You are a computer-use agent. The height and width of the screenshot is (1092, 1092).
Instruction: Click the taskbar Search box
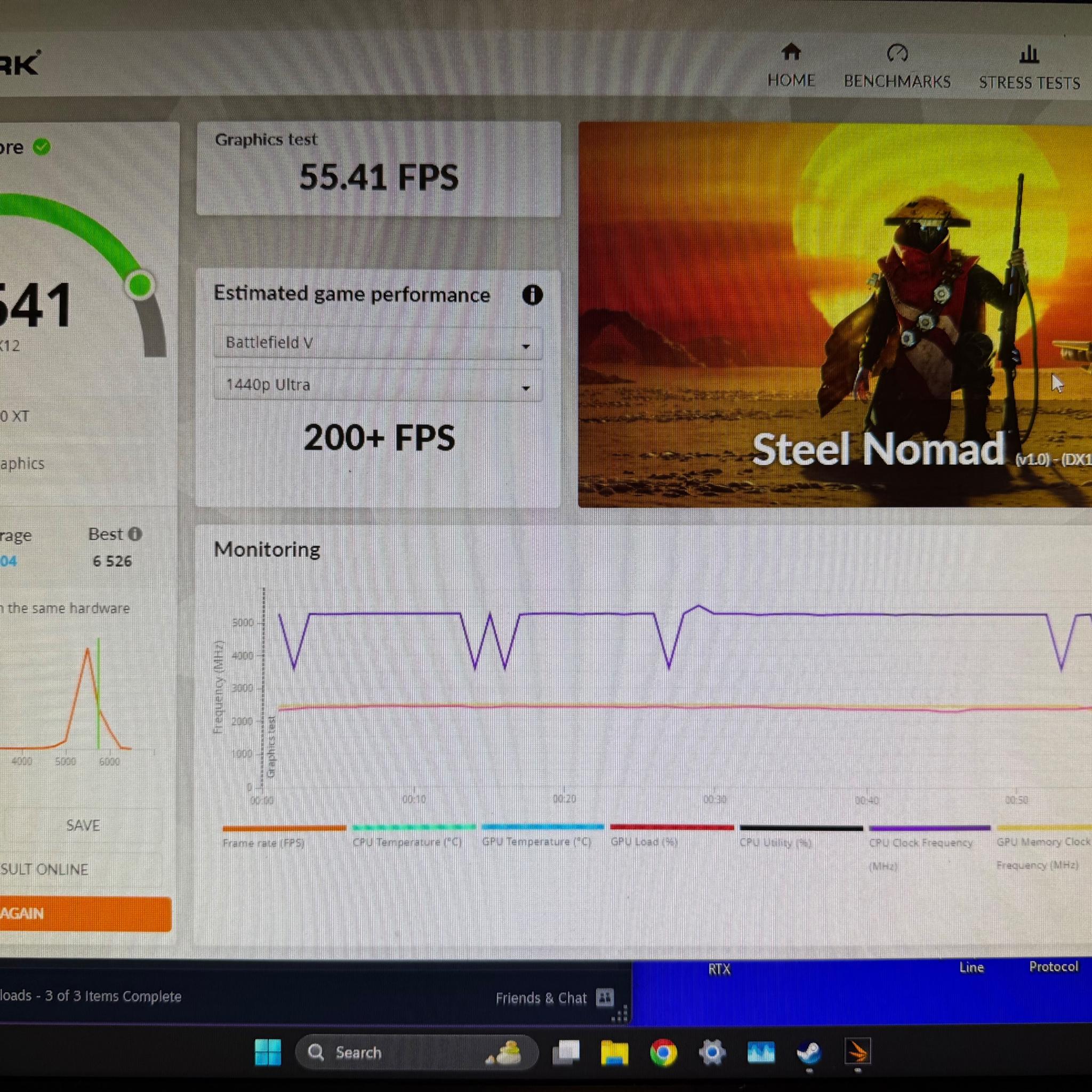click(x=416, y=1053)
